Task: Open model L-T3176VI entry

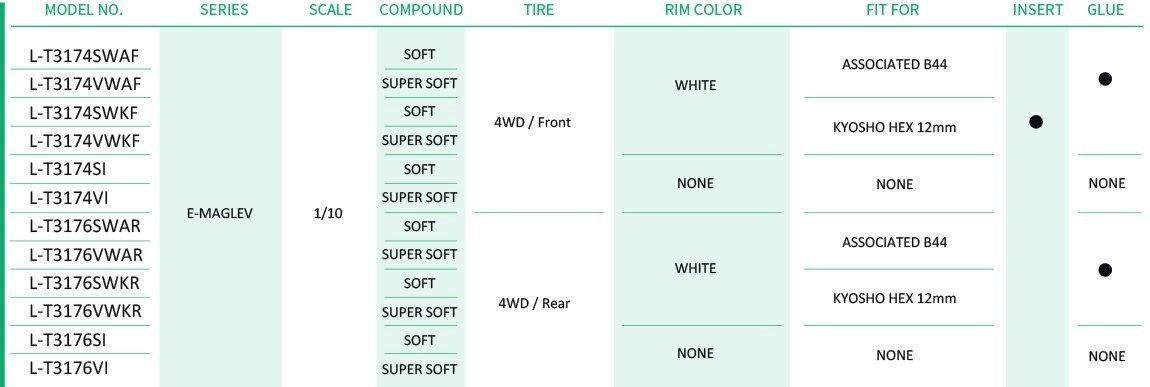Action: (x=69, y=368)
